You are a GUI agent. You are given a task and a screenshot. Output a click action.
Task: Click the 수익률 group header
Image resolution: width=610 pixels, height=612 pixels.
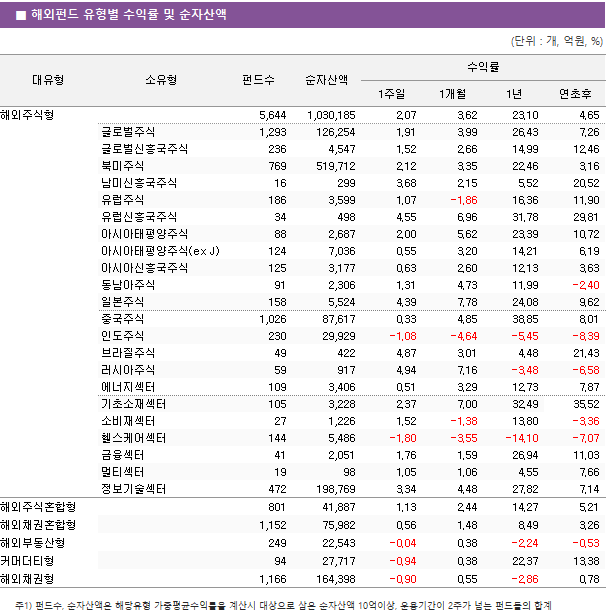click(x=483, y=67)
